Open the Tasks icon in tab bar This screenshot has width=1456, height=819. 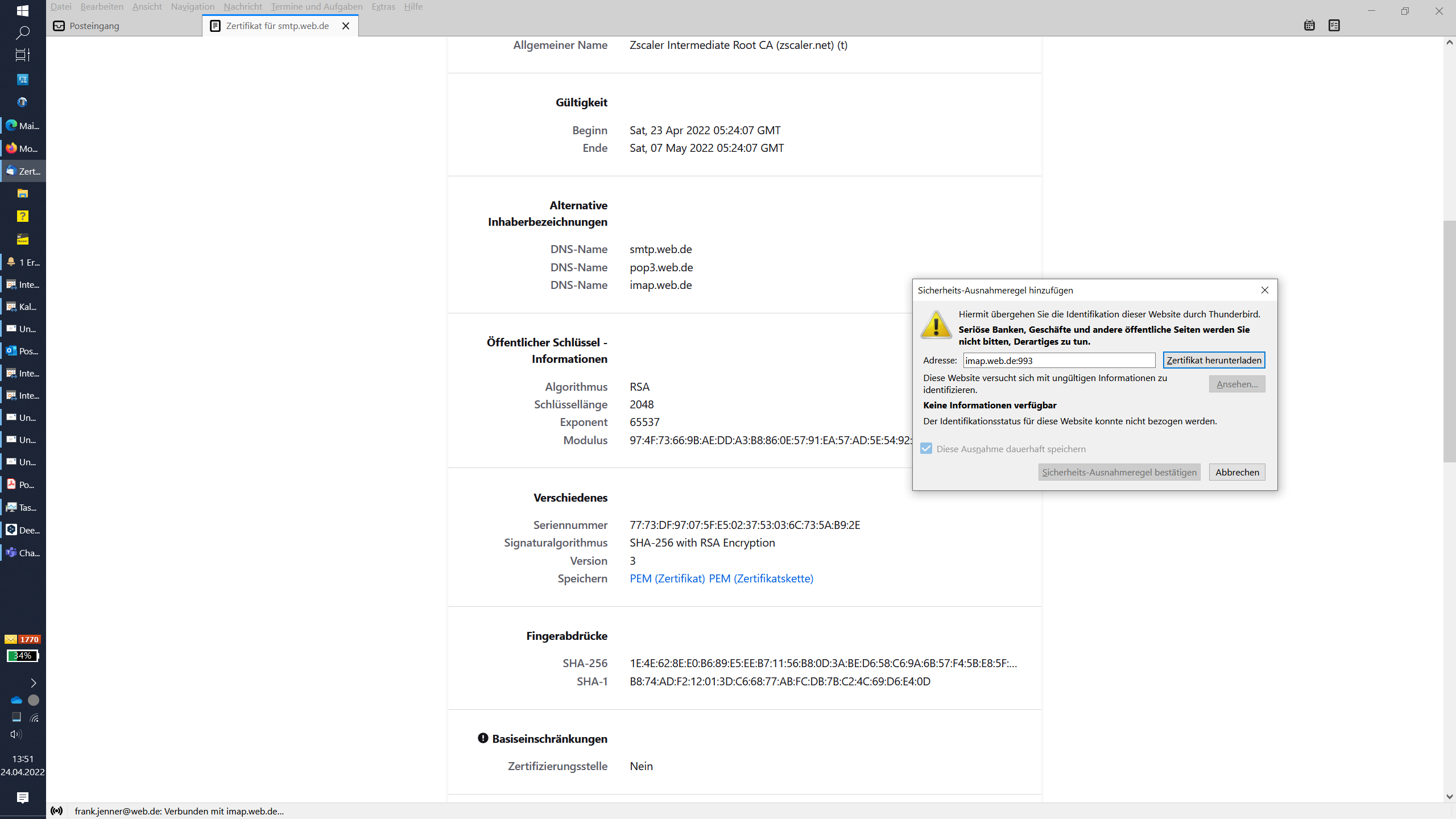pos(1334,25)
